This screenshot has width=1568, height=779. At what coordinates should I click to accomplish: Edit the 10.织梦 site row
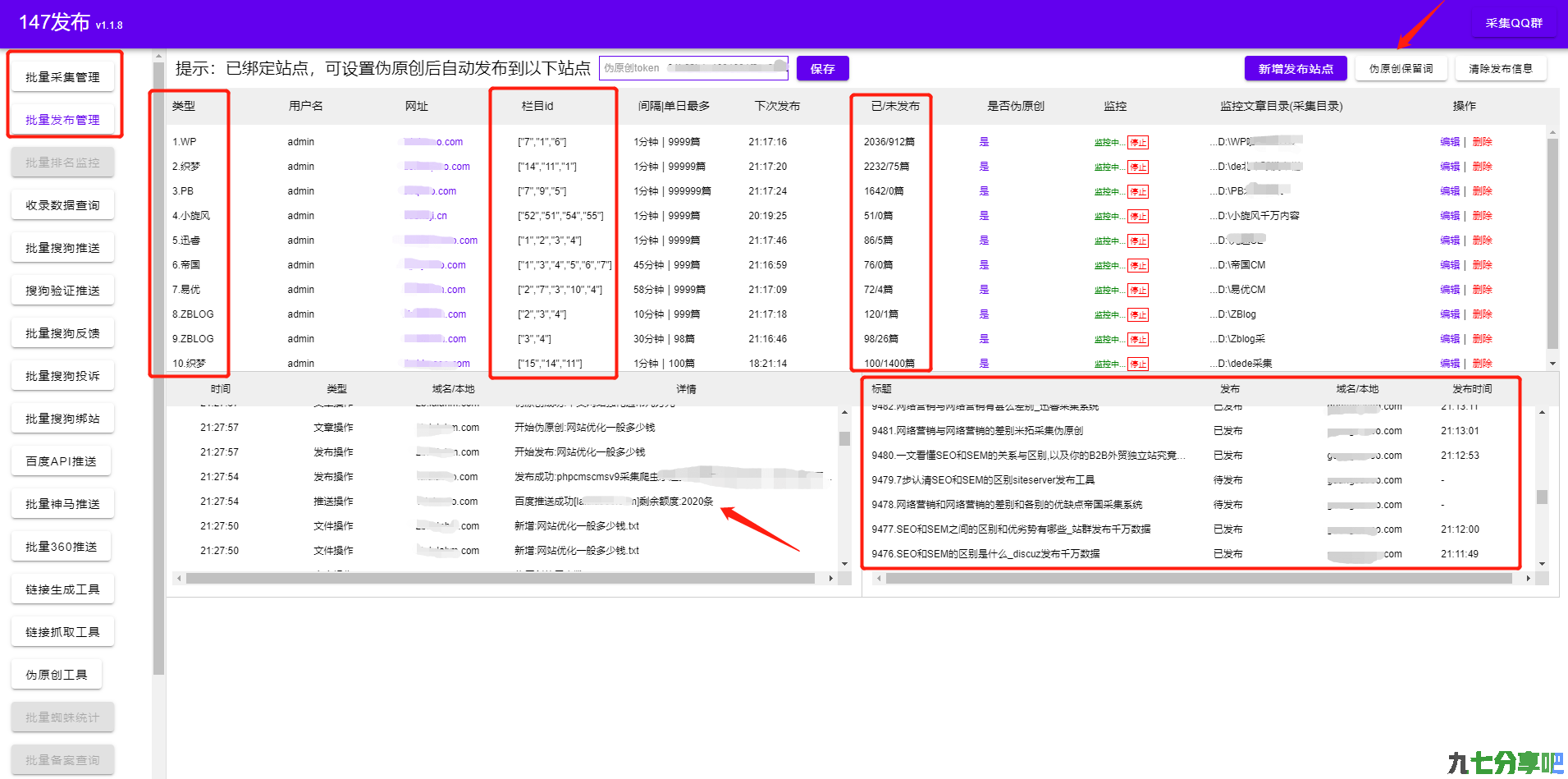1450,364
